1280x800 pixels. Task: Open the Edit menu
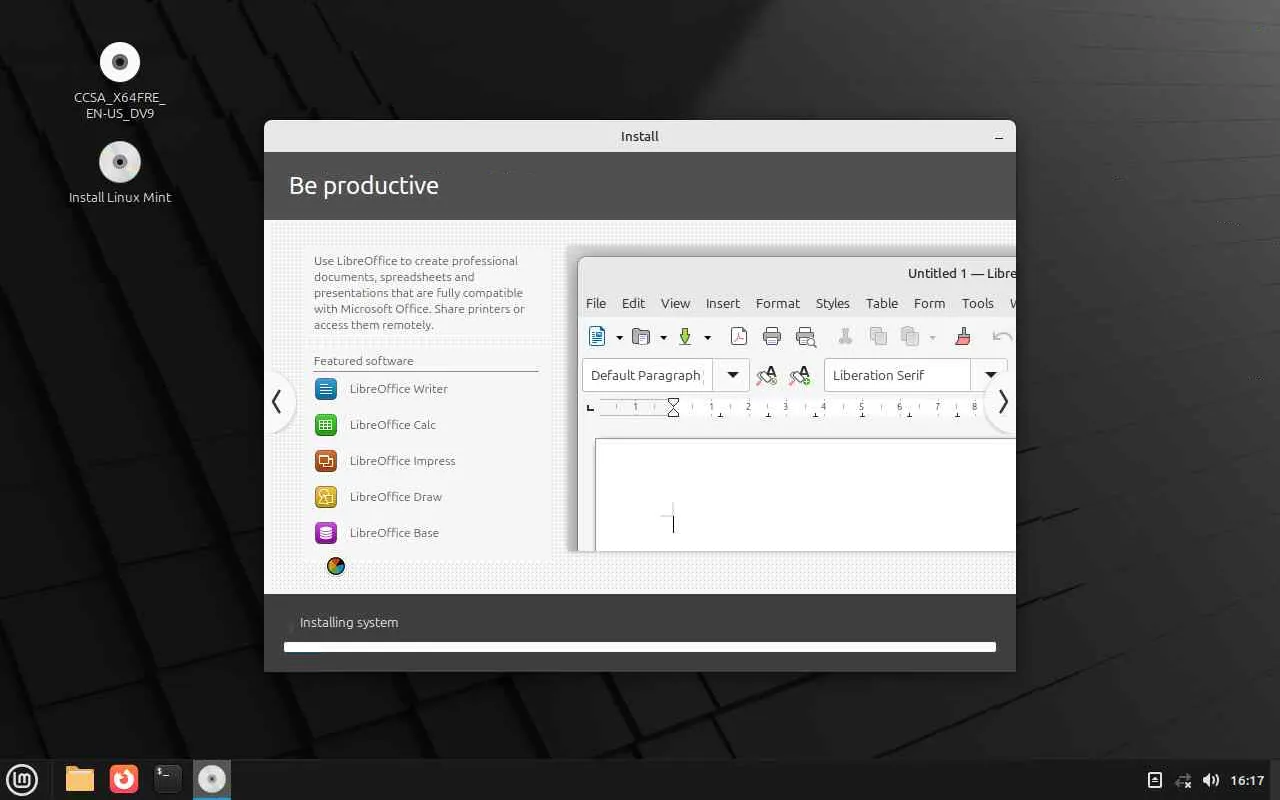pos(633,303)
